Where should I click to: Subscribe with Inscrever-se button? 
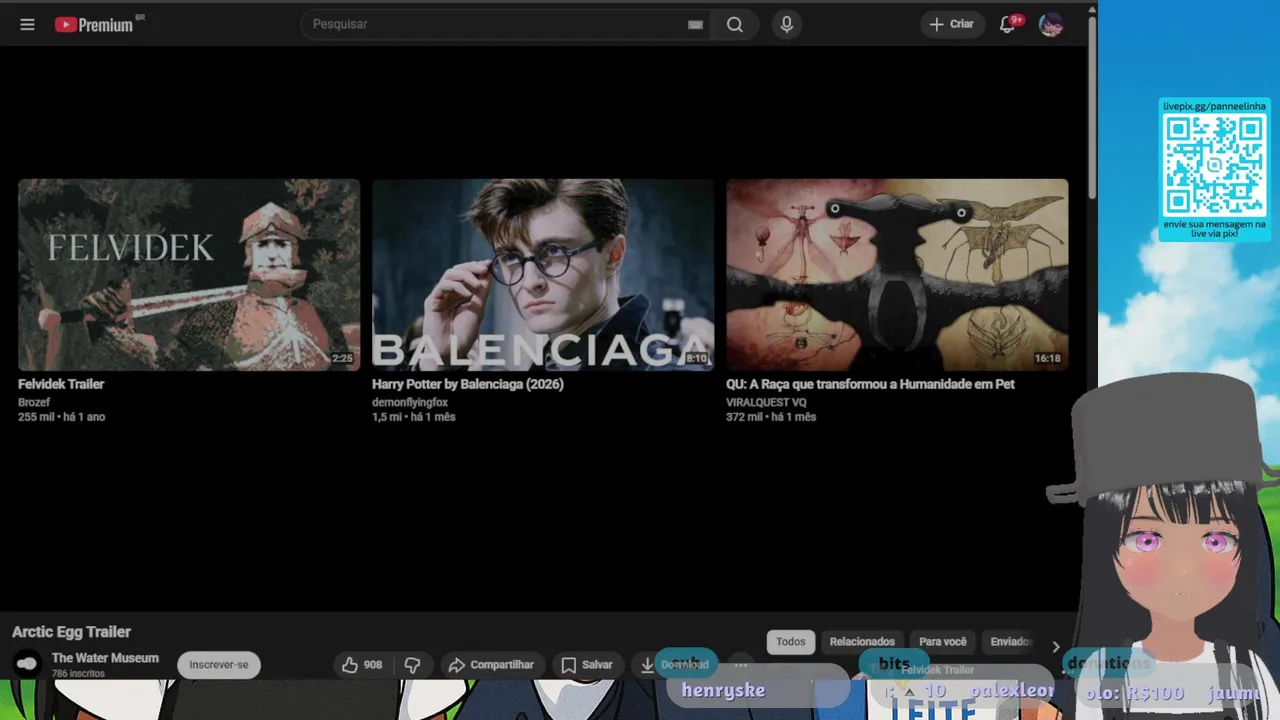pos(219,665)
